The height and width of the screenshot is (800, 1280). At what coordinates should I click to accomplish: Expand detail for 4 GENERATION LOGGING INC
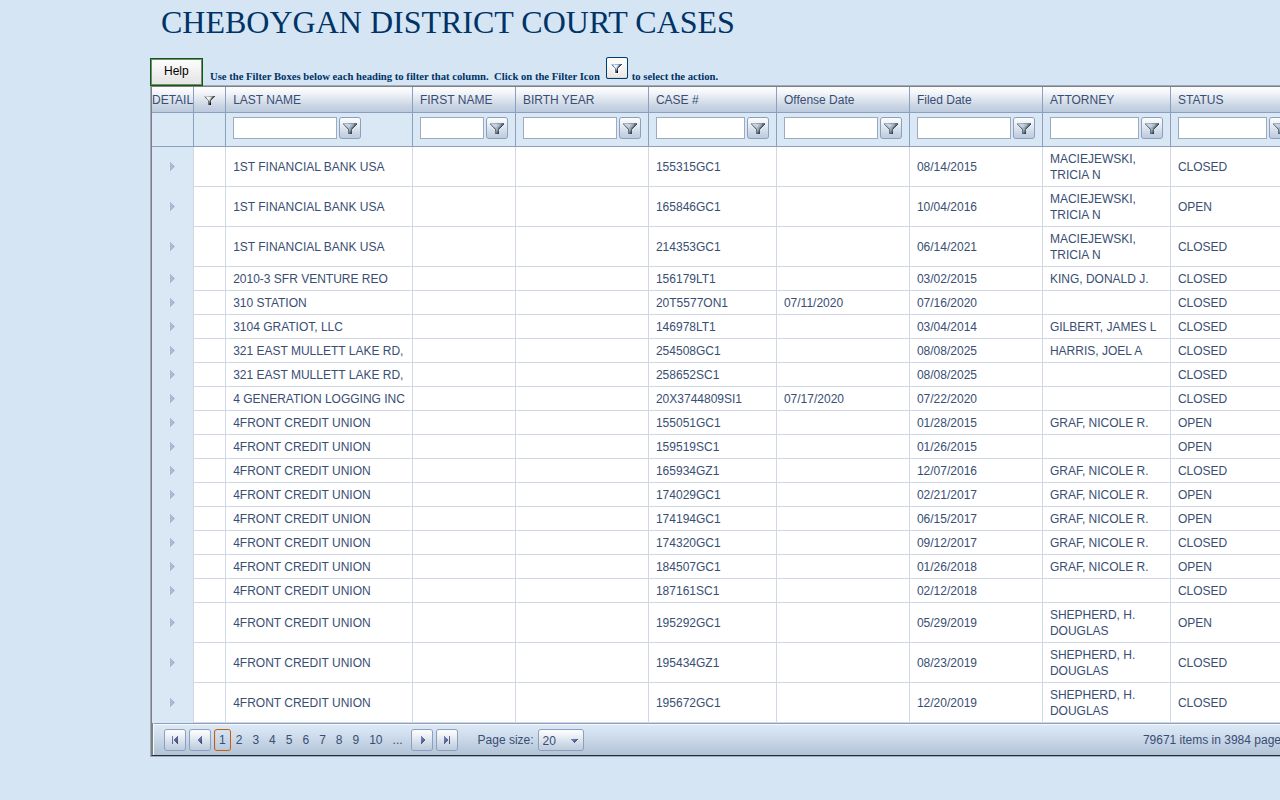click(x=172, y=399)
